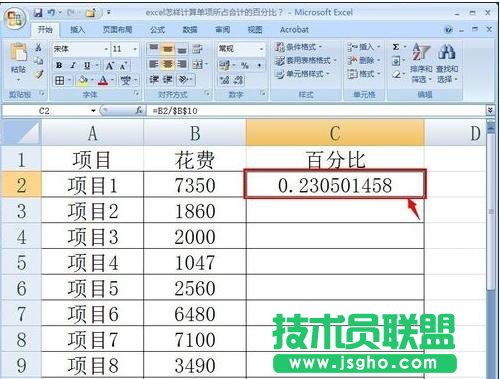Switch to the 插入 Insert tab
500x379 pixels.
point(77,30)
